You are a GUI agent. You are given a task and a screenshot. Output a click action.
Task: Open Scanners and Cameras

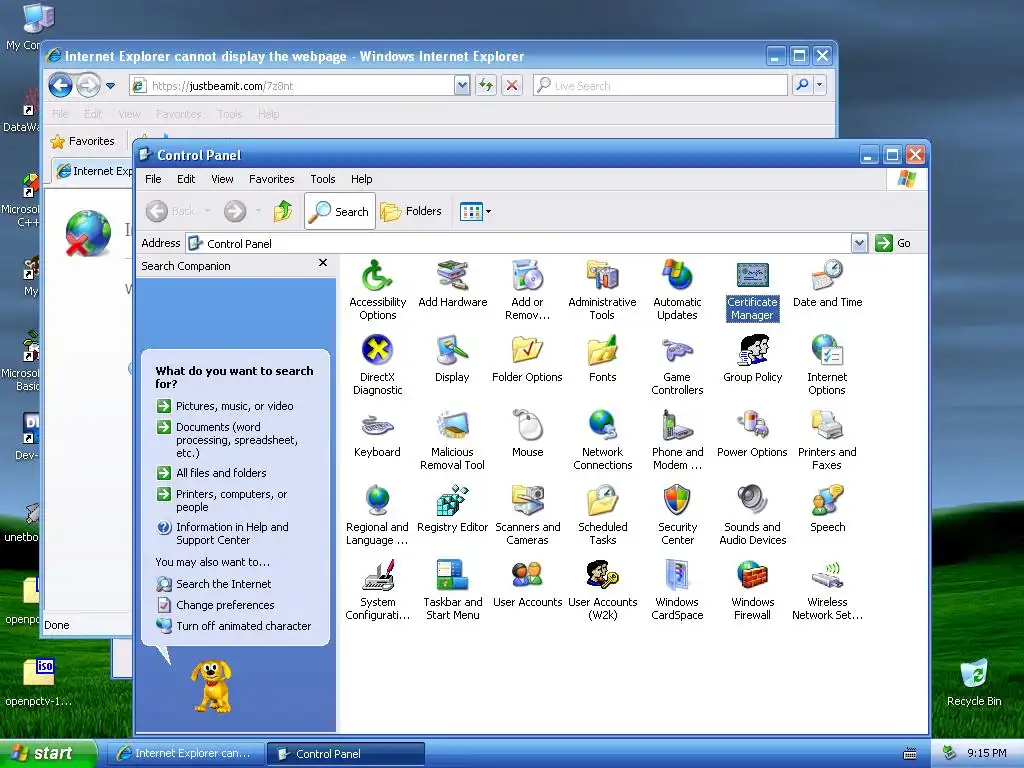527,515
